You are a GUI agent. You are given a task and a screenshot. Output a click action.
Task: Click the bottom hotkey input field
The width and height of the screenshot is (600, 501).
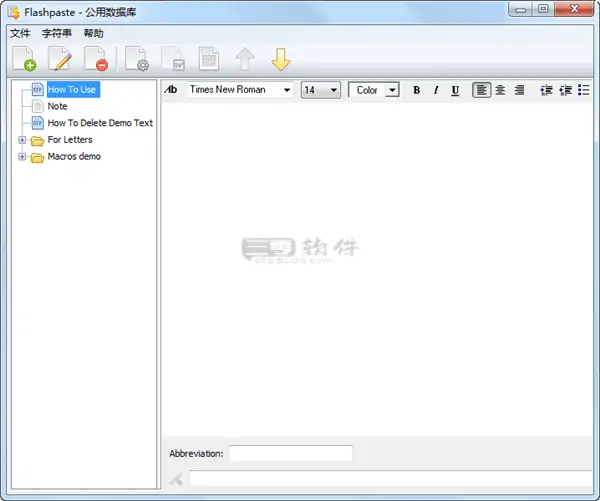coord(391,479)
